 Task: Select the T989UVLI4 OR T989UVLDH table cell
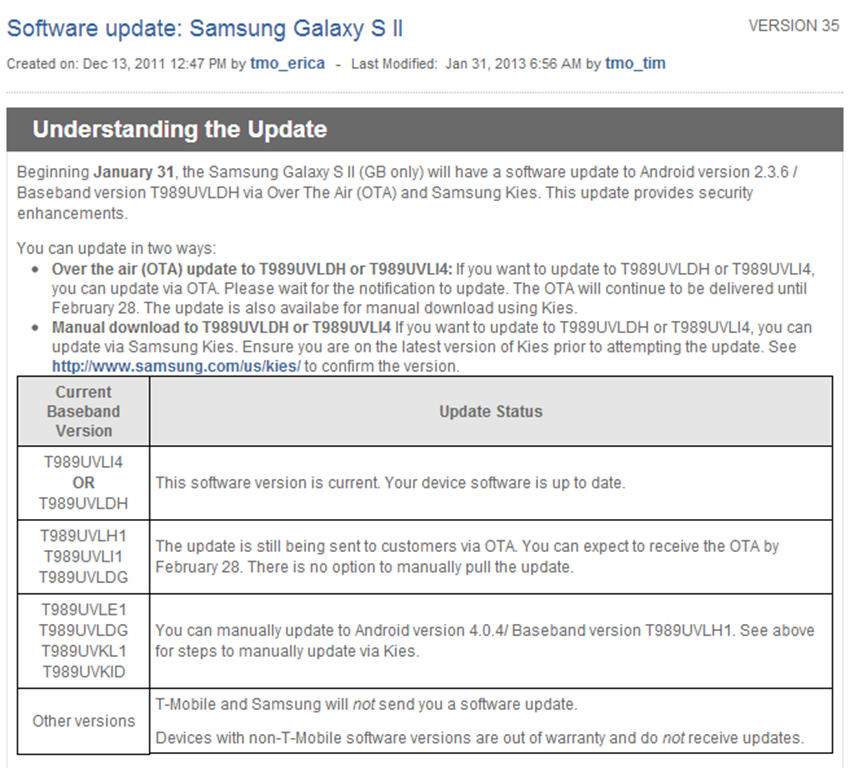(x=83, y=483)
